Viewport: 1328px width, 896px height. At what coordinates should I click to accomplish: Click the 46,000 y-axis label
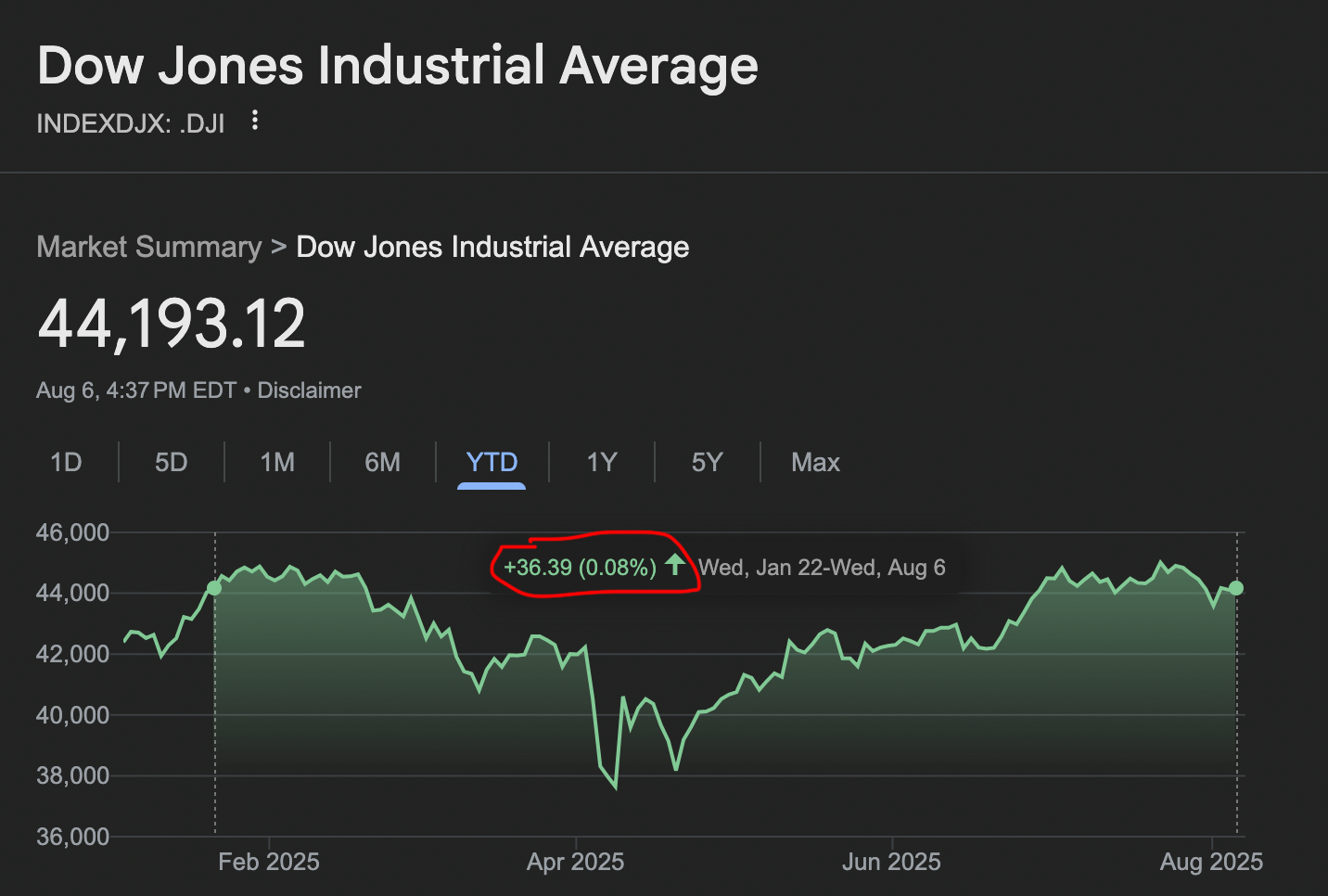tap(72, 532)
